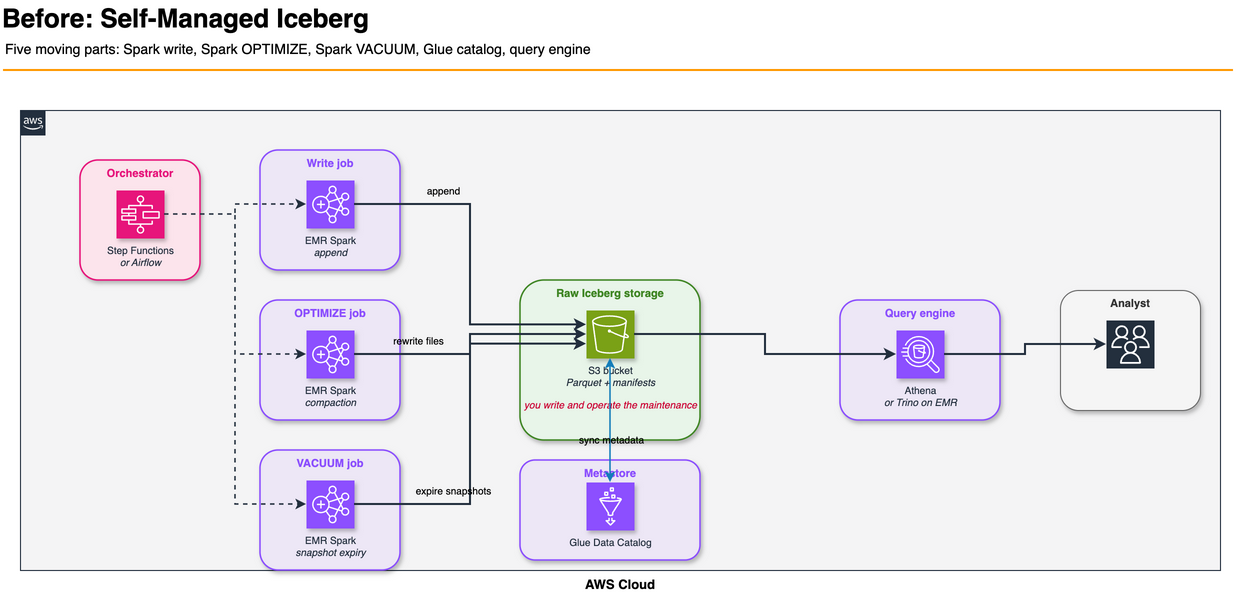Select the green S3 bucket icon

(610, 335)
